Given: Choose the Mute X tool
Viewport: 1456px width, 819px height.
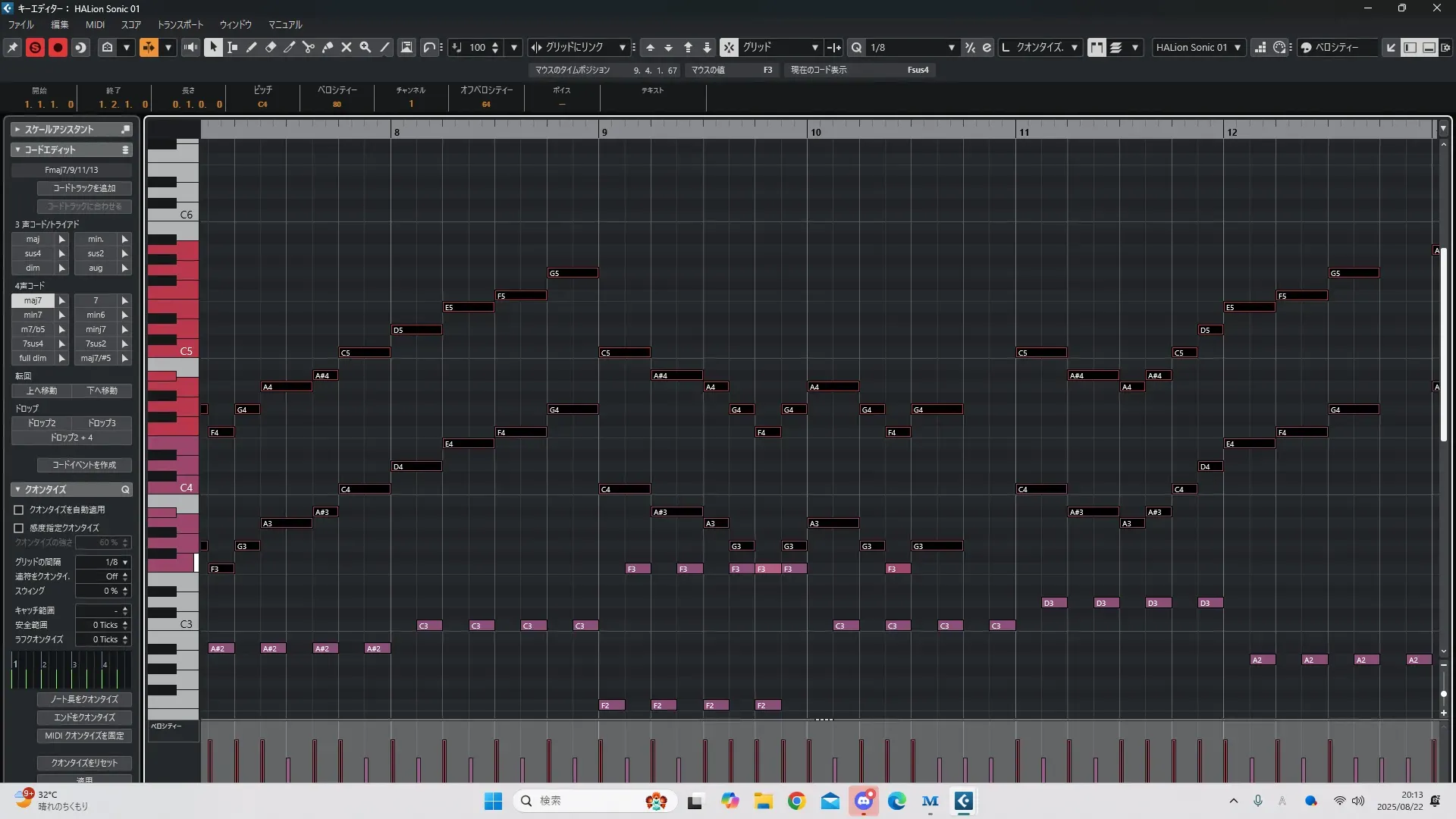Looking at the screenshot, I should (347, 47).
